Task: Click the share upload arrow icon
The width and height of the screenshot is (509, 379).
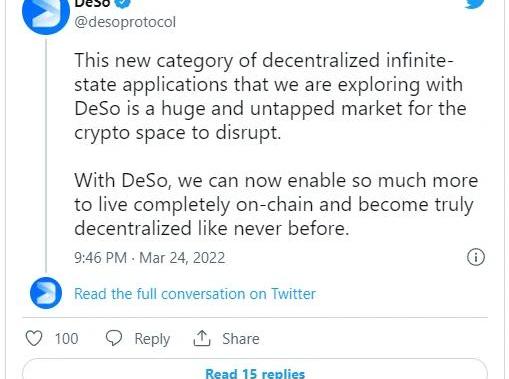Action: [202, 338]
